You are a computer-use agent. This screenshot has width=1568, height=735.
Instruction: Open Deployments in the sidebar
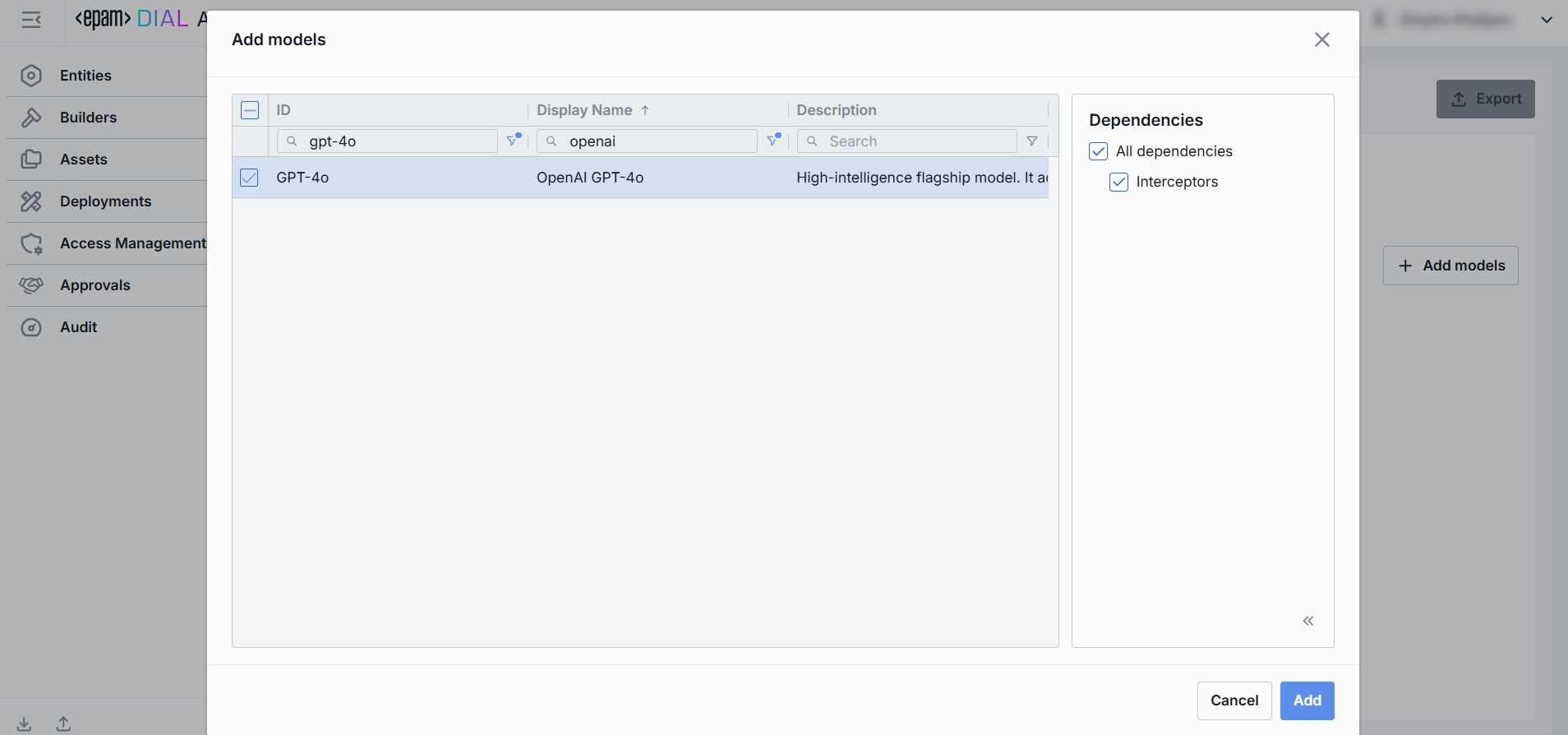click(105, 201)
